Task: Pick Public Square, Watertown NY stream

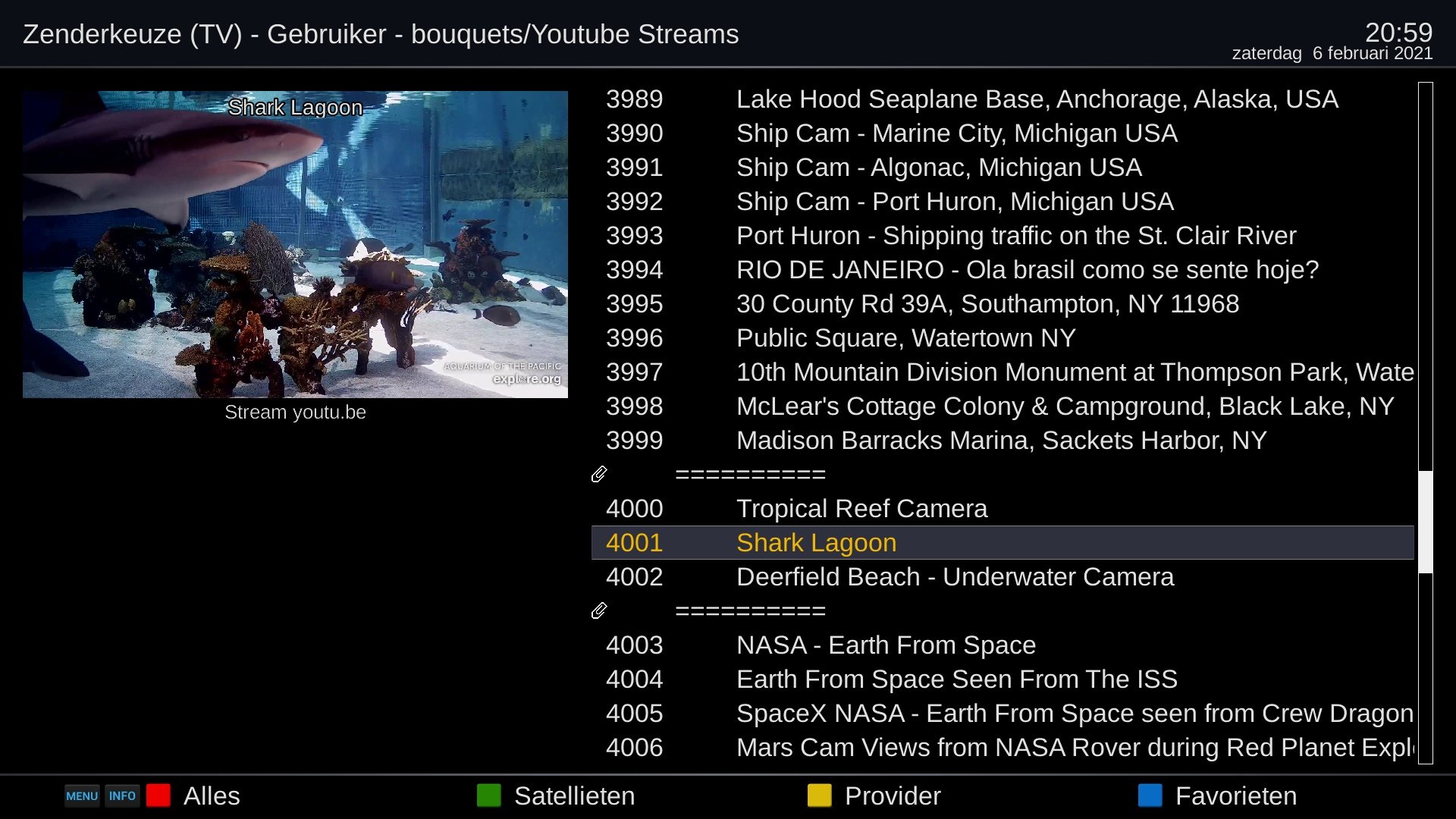Action: (905, 338)
